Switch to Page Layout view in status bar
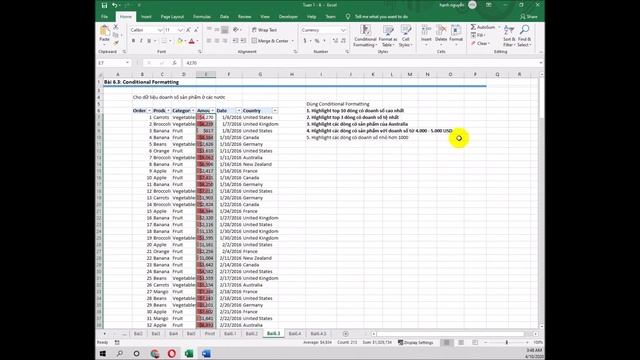 [461, 342]
